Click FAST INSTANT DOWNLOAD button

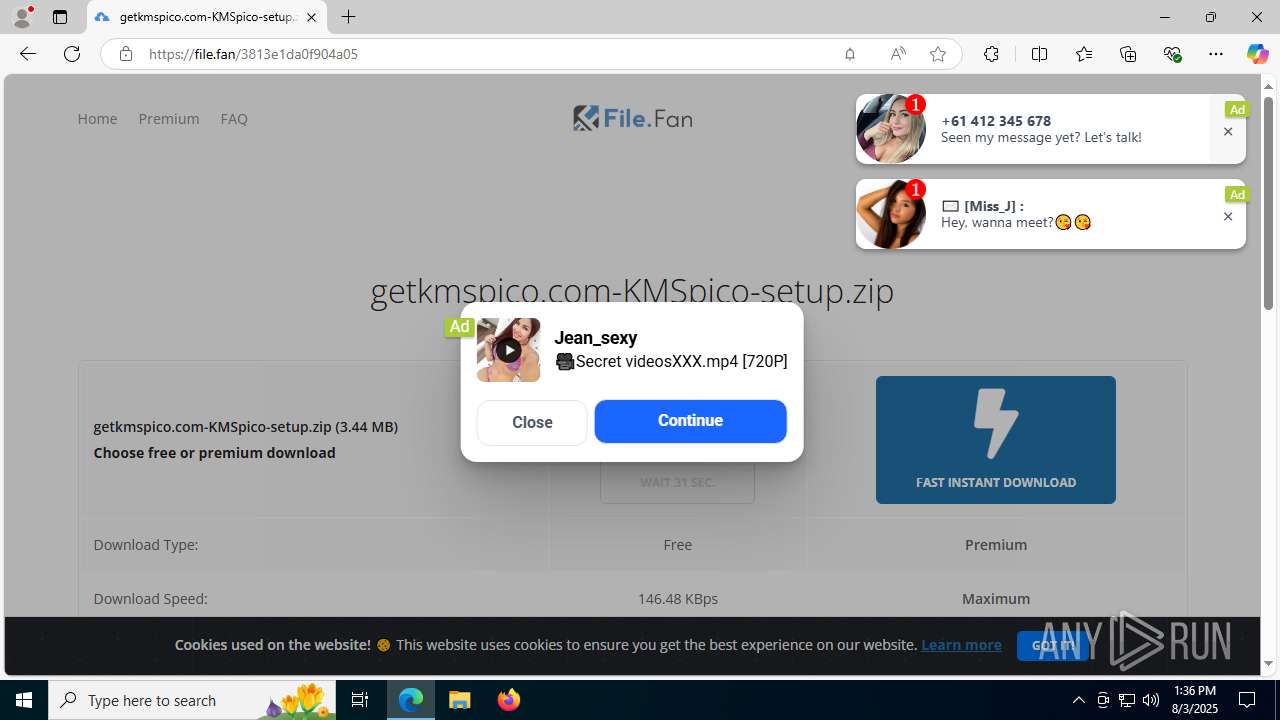point(996,440)
